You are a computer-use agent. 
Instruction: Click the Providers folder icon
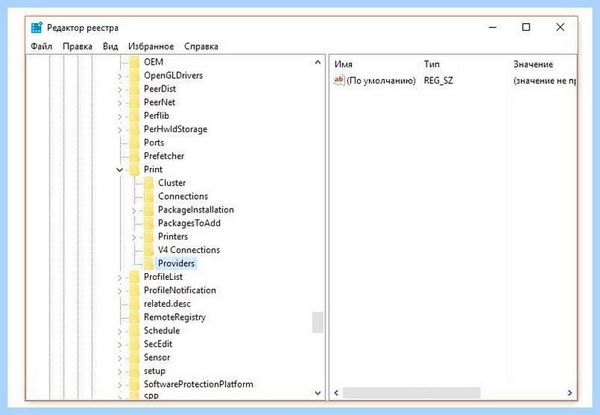(149, 263)
